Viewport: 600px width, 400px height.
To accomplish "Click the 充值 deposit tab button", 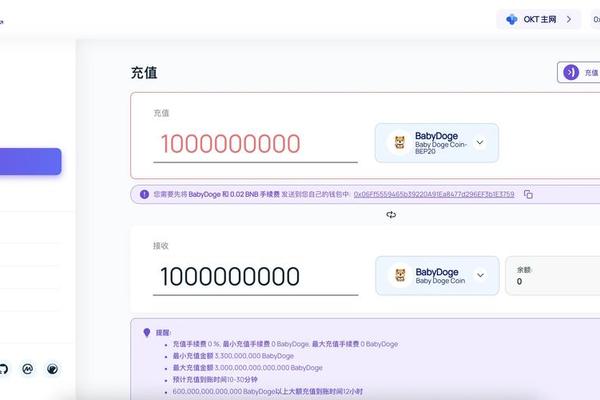I will [x=579, y=72].
